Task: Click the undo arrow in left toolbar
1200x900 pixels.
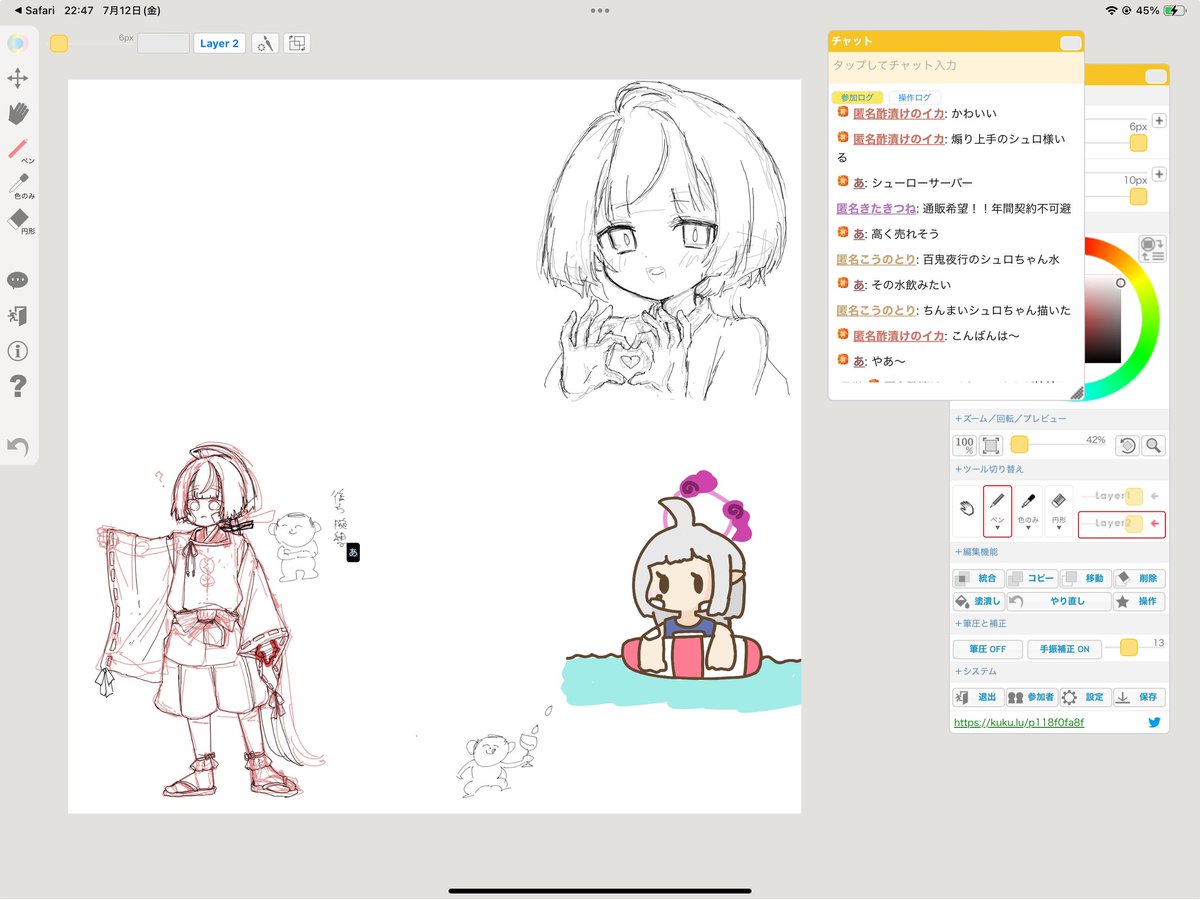Action: click(18, 447)
